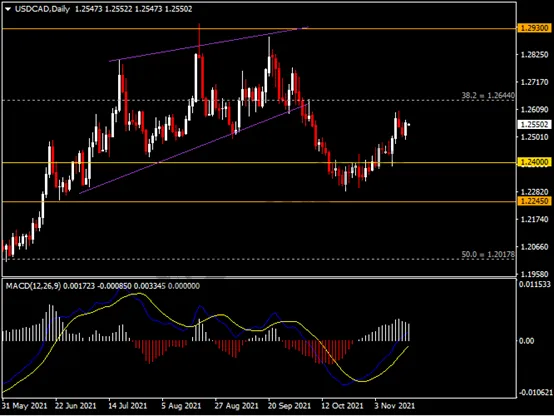554x416 pixels.
Task: Select the current price label 1.25502
Action: pyautogui.click(x=534, y=124)
